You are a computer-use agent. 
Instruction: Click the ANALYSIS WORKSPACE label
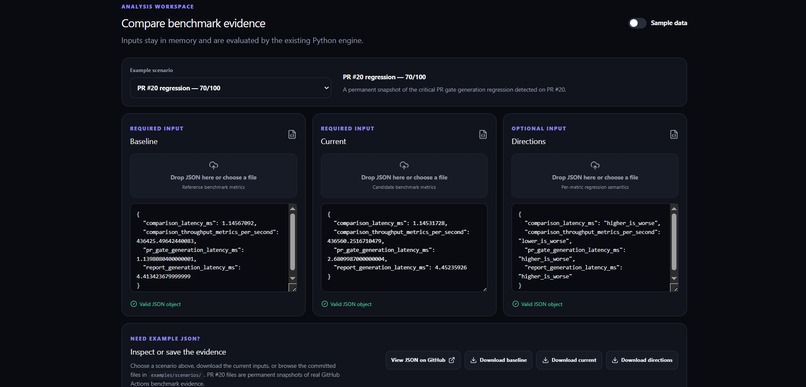coord(158,7)
